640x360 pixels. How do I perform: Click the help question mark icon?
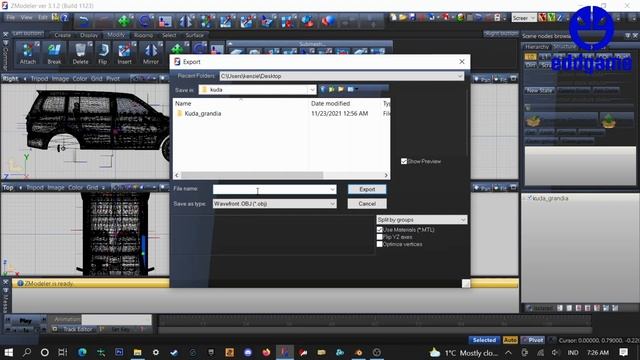(64, 18)
